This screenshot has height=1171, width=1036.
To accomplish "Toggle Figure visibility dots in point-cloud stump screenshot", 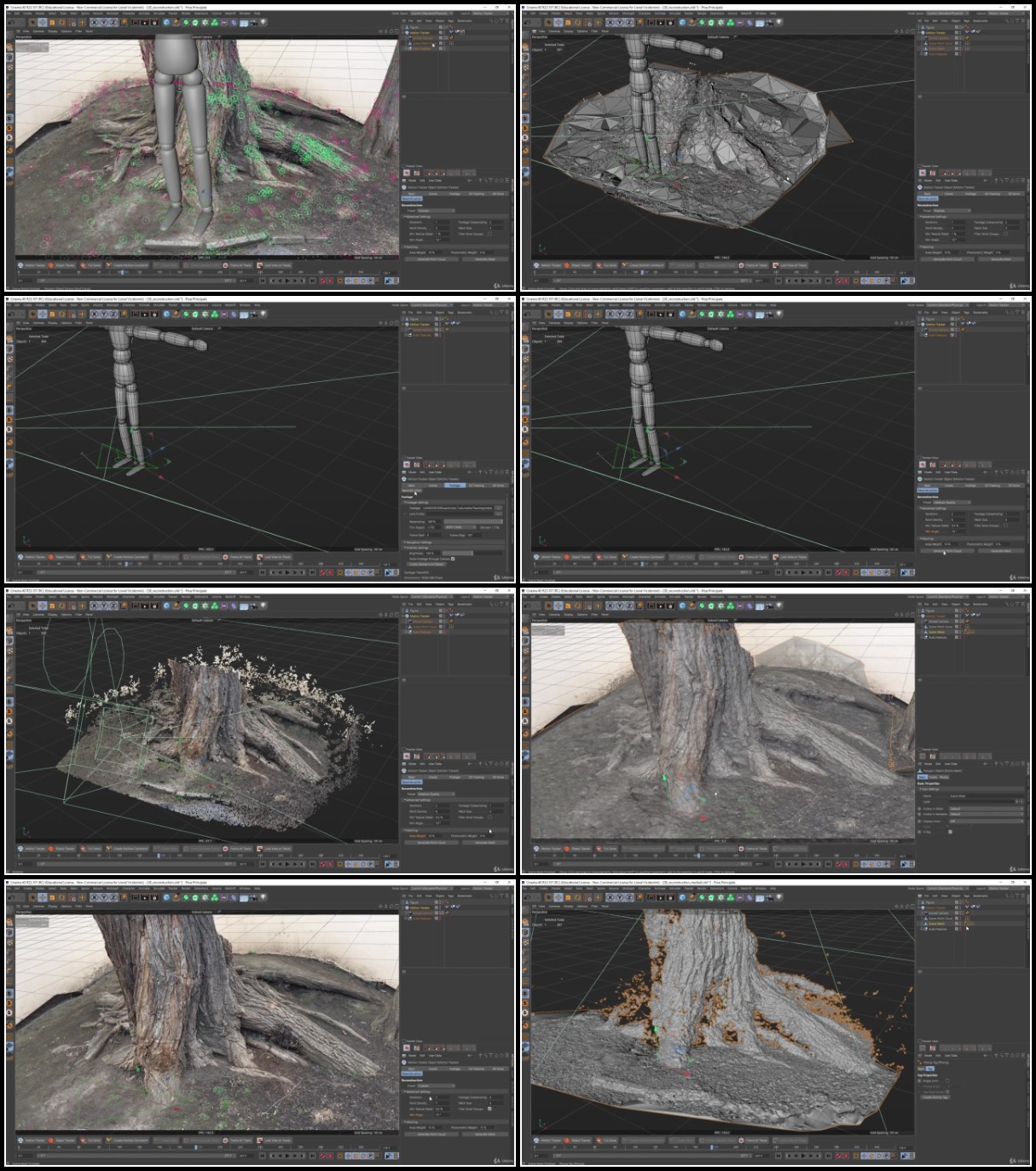I will tap(445, 611).
